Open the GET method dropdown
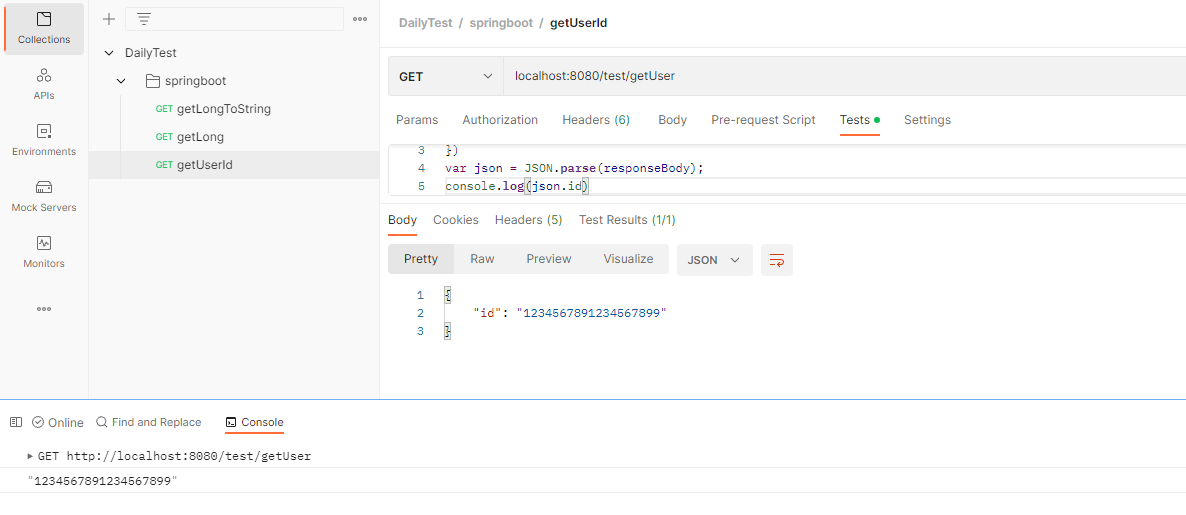1186x515 pixels. [445, 76]
